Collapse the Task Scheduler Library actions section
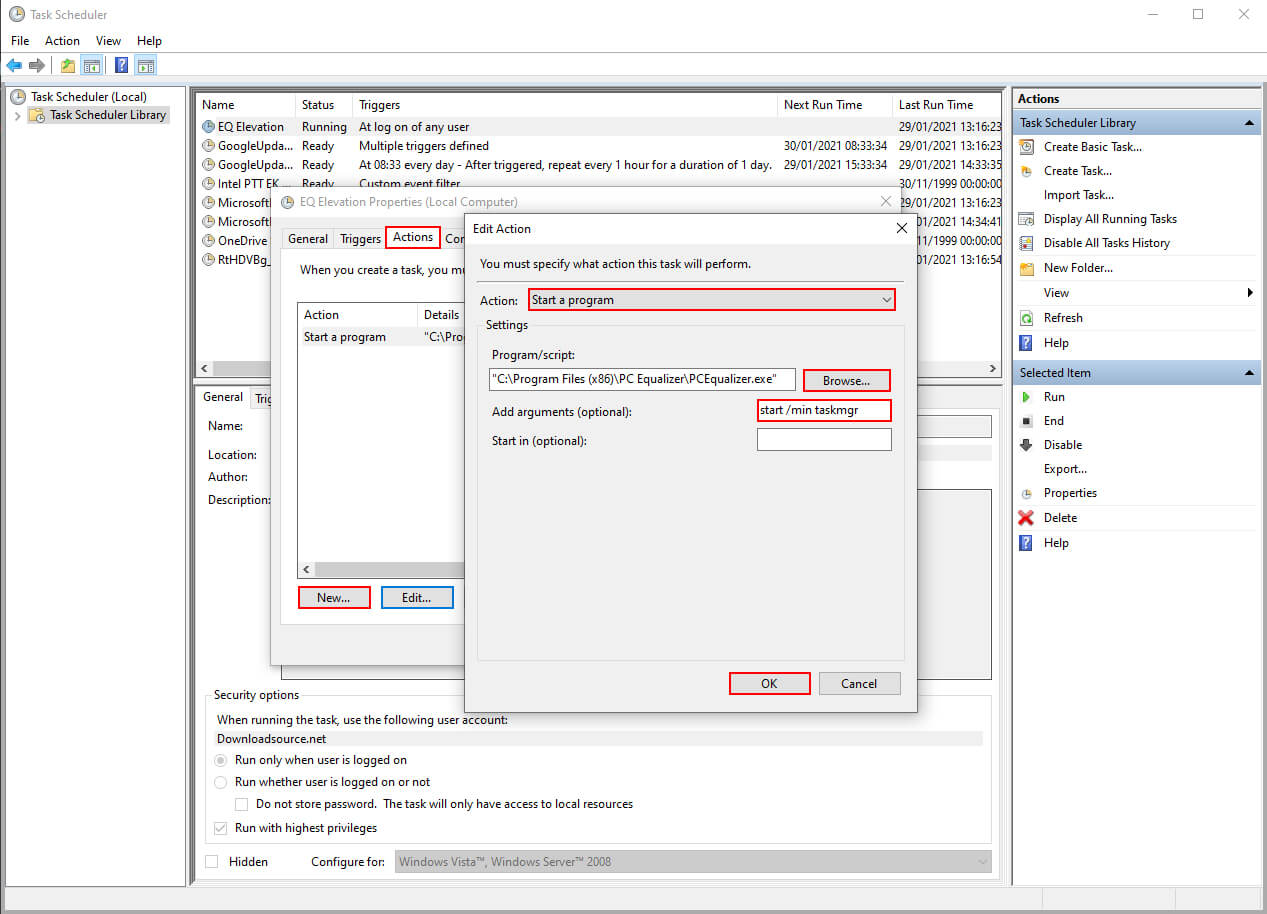 coord(1249,123)
